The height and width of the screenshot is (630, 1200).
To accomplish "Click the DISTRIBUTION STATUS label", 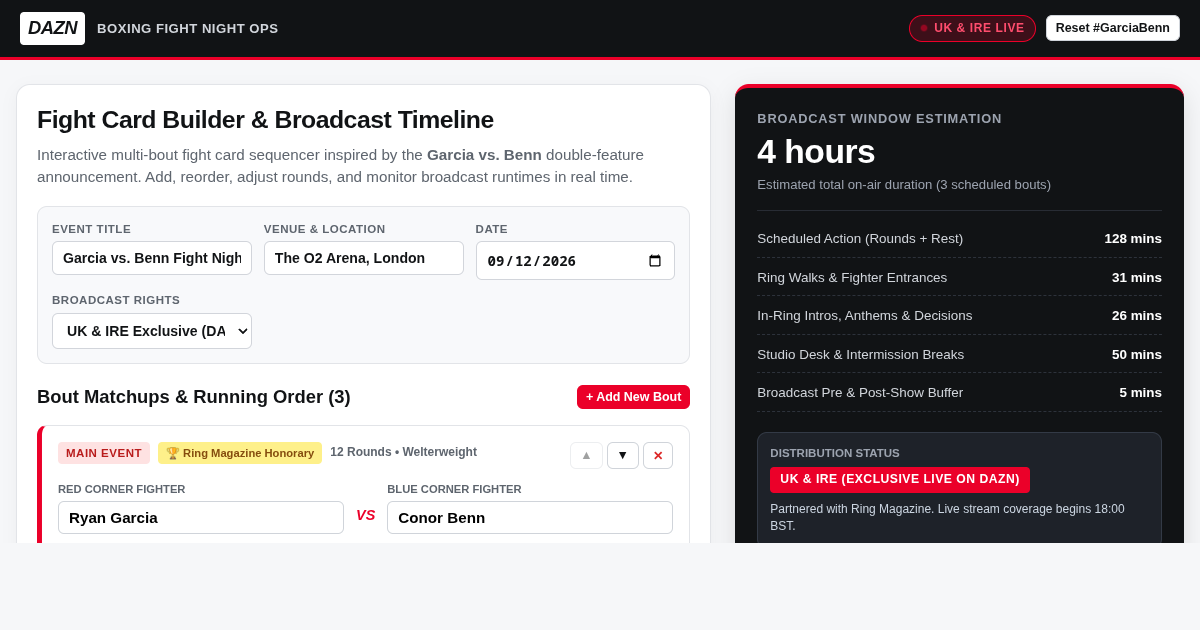I will [x=835, y=453].
